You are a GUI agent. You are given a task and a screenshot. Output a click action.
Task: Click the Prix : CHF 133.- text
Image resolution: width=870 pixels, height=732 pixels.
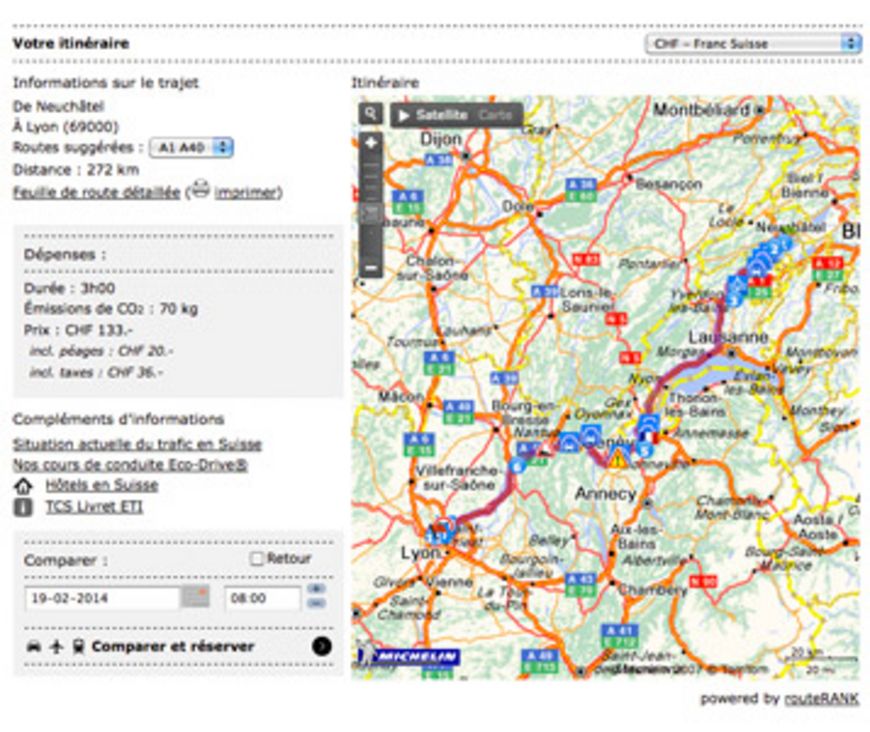tap(78, 330)
